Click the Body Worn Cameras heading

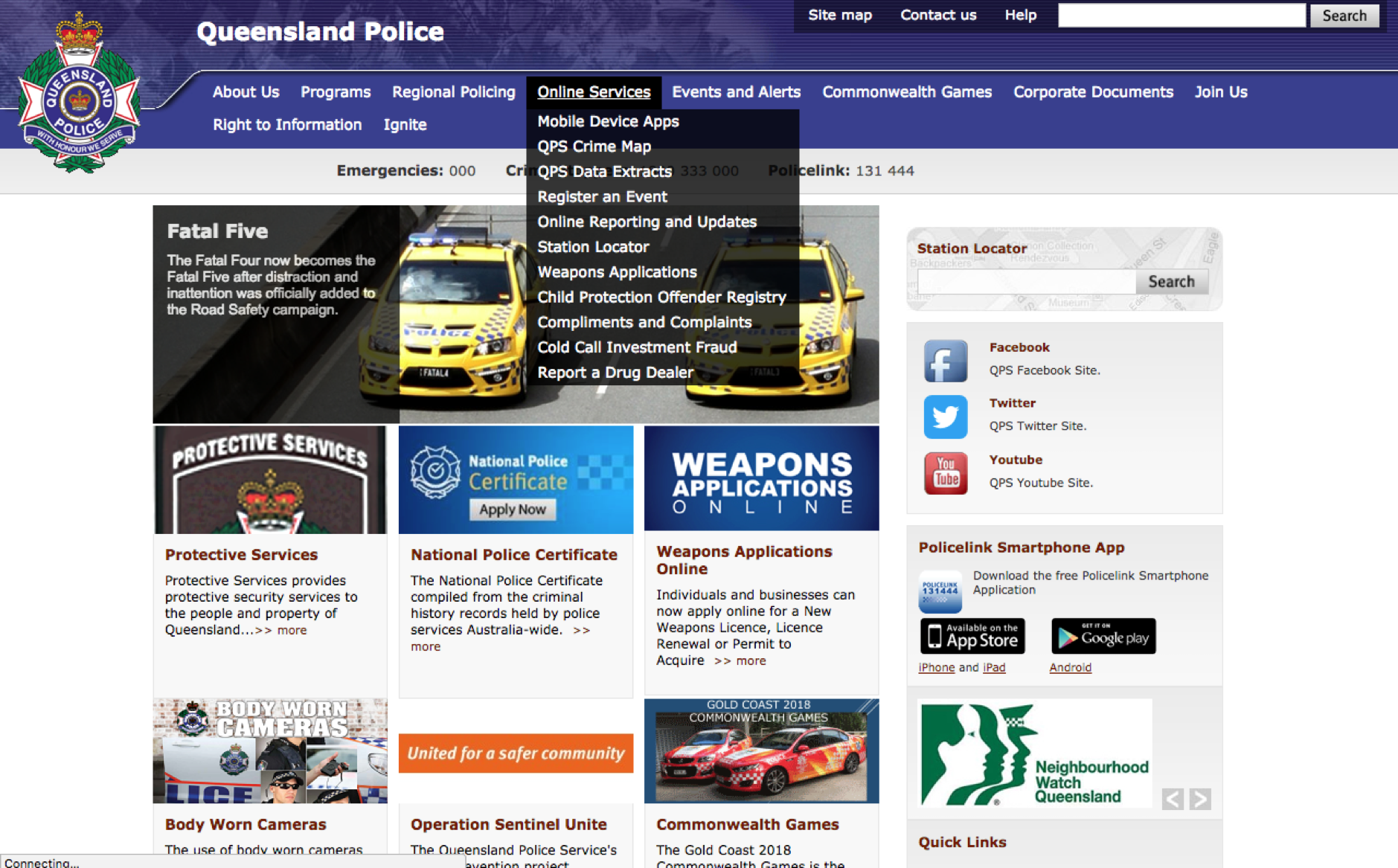click(246, 825)
